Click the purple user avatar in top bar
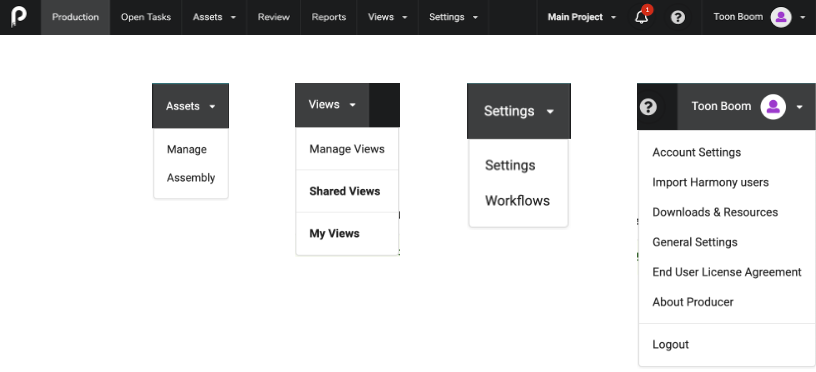 (781, 17)
